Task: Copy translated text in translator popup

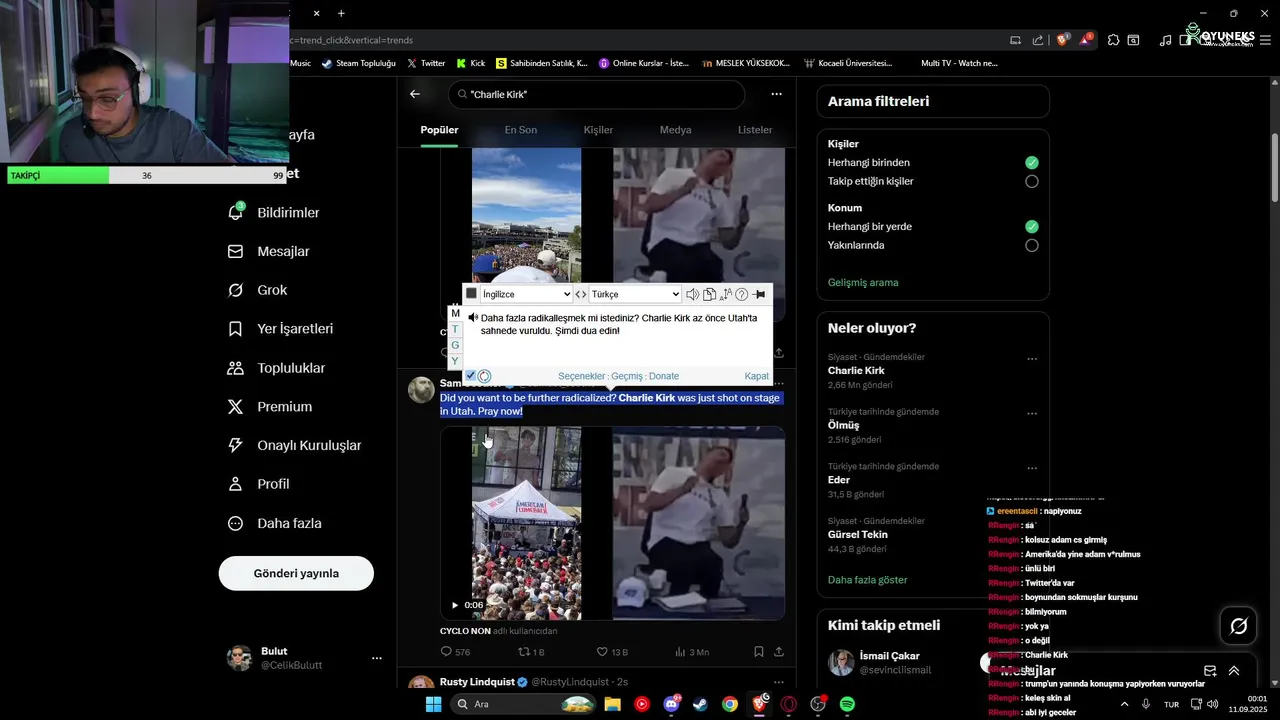Action: (x=709, y=294)
